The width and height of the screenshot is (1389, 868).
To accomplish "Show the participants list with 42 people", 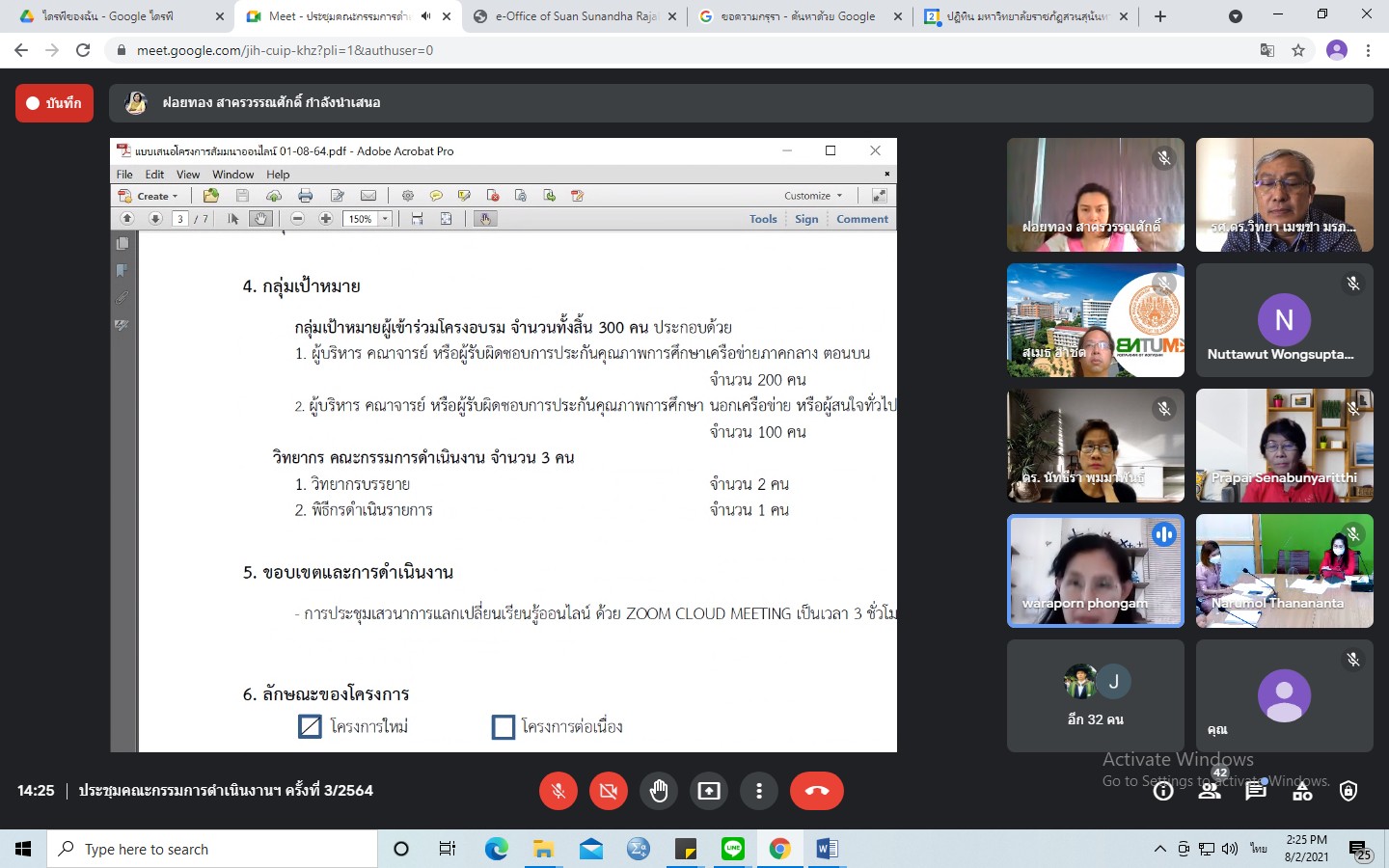I will [1210, 791].
